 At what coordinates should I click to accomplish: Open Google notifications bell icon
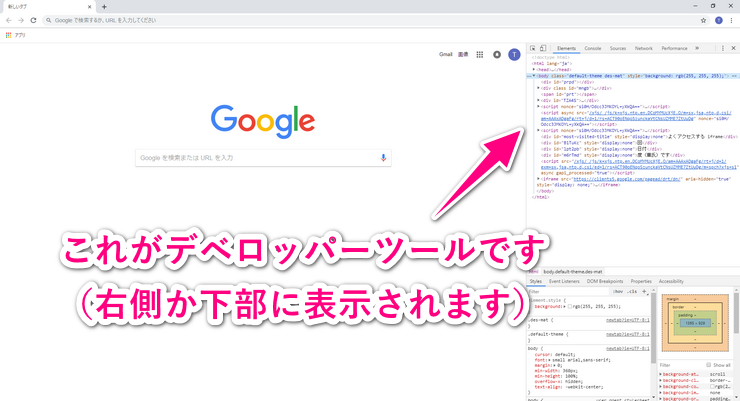496,55
